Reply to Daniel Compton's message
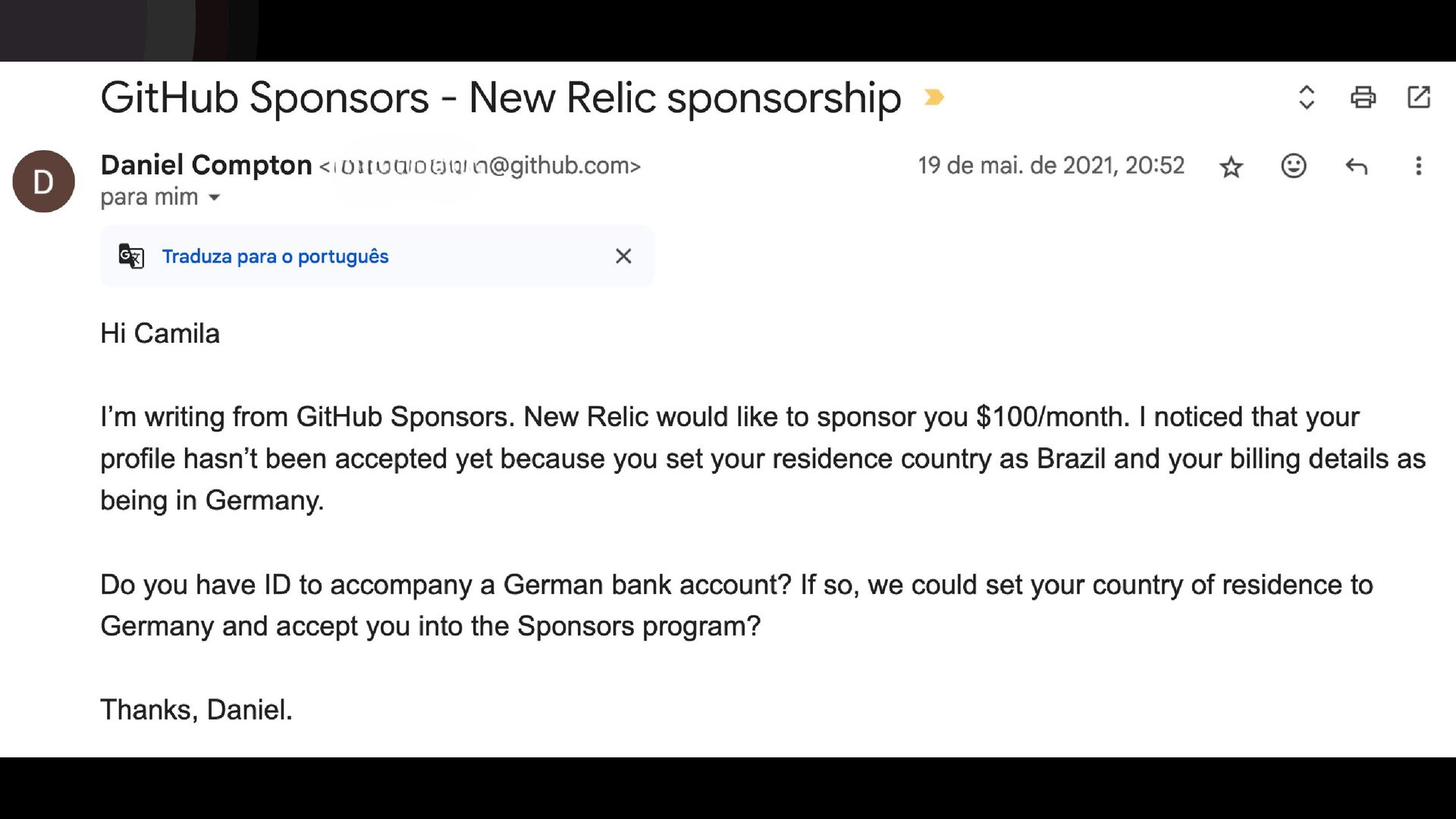The width and height of the screenshot is (1456, 819). click(x=1356, y=165)
